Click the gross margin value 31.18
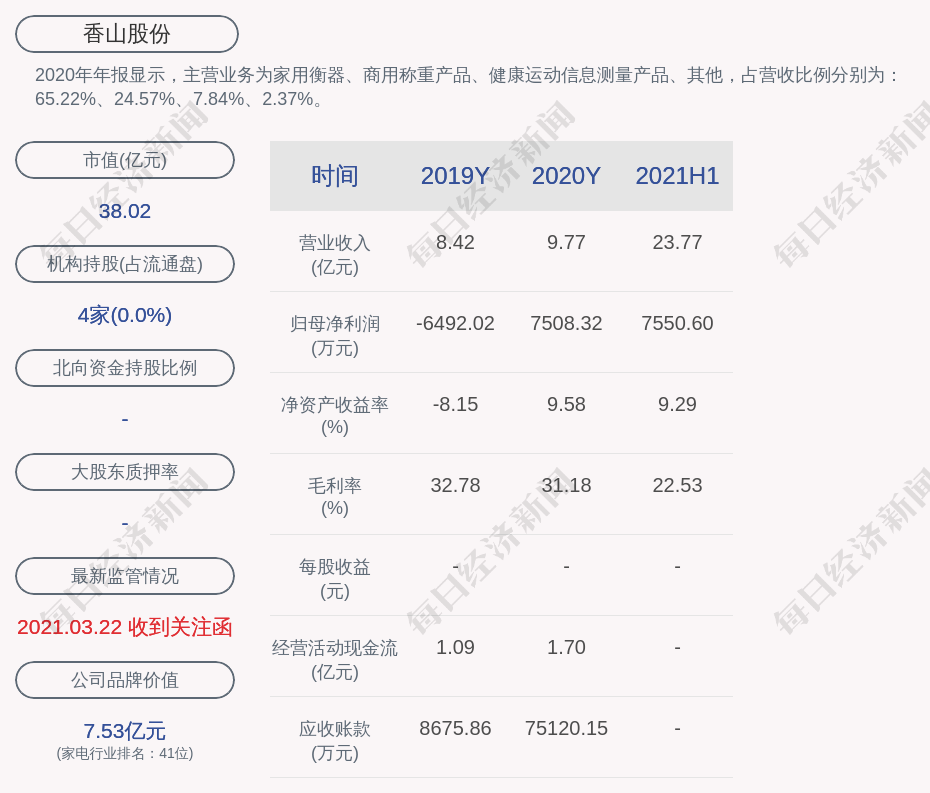Viewport: 930px width, 793px height. (566, 485)
